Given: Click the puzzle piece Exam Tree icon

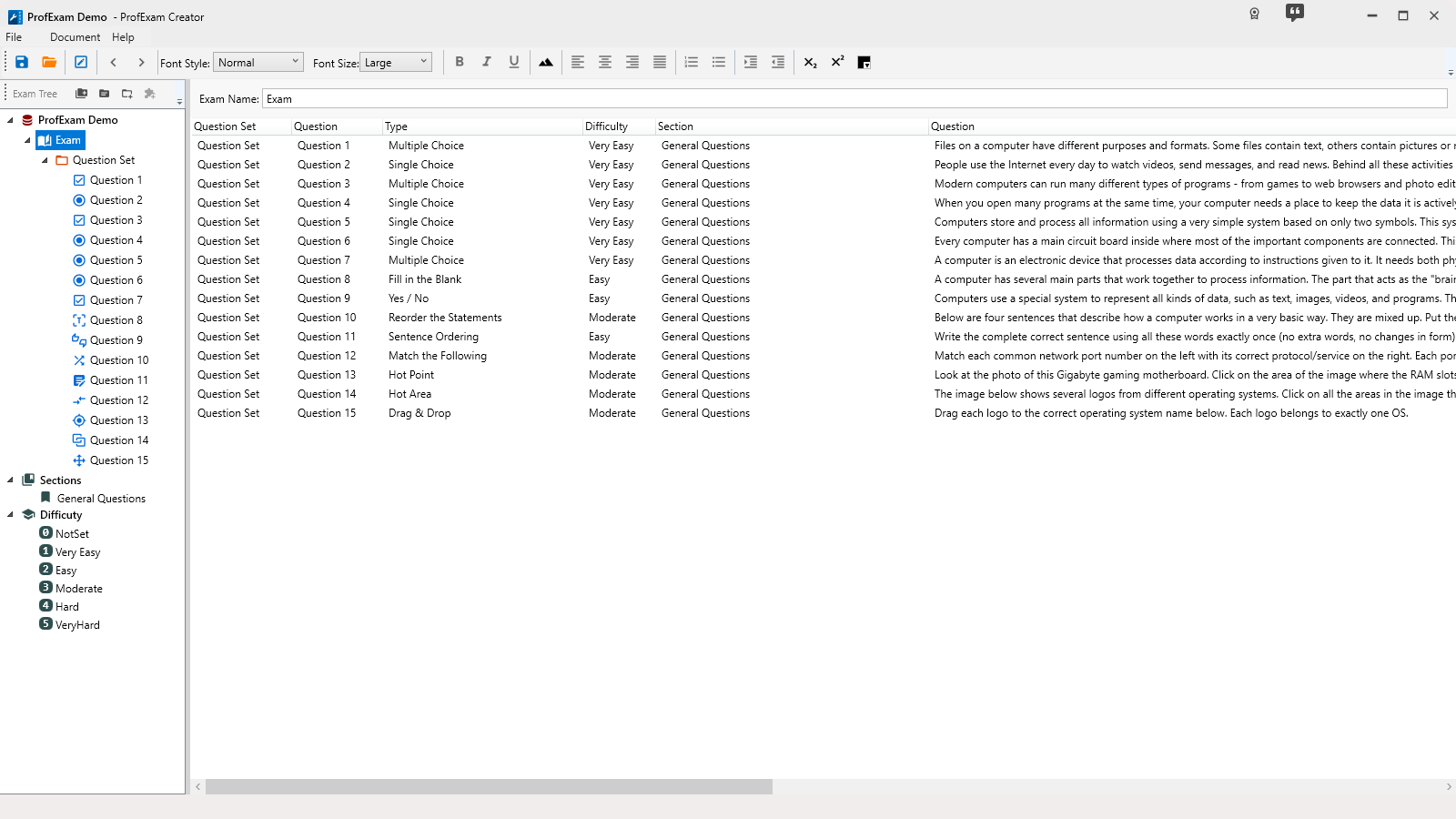Looking at the screenshot, I should pyautogui.click(x=150, y=94).
